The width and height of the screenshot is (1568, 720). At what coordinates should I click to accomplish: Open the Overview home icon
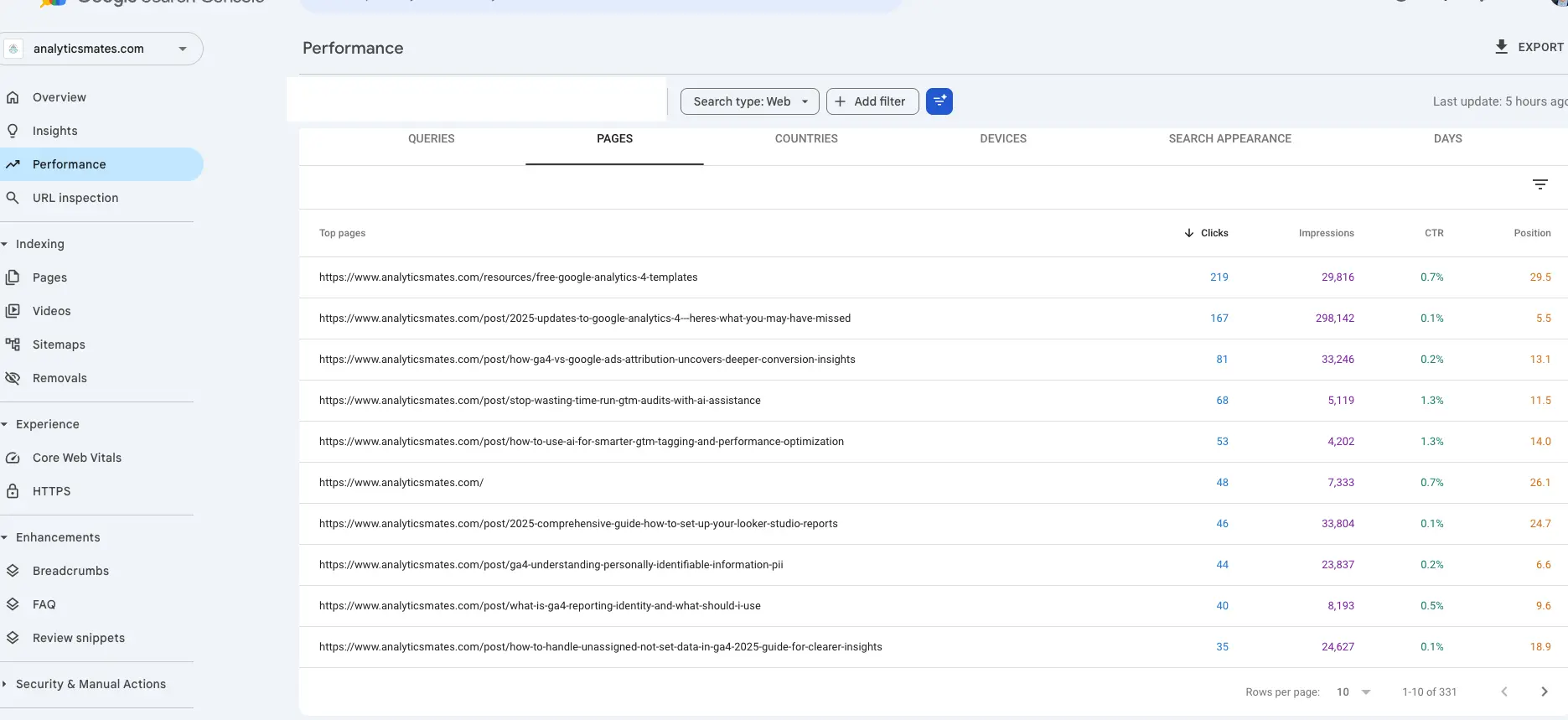click(x=13, y=97)
